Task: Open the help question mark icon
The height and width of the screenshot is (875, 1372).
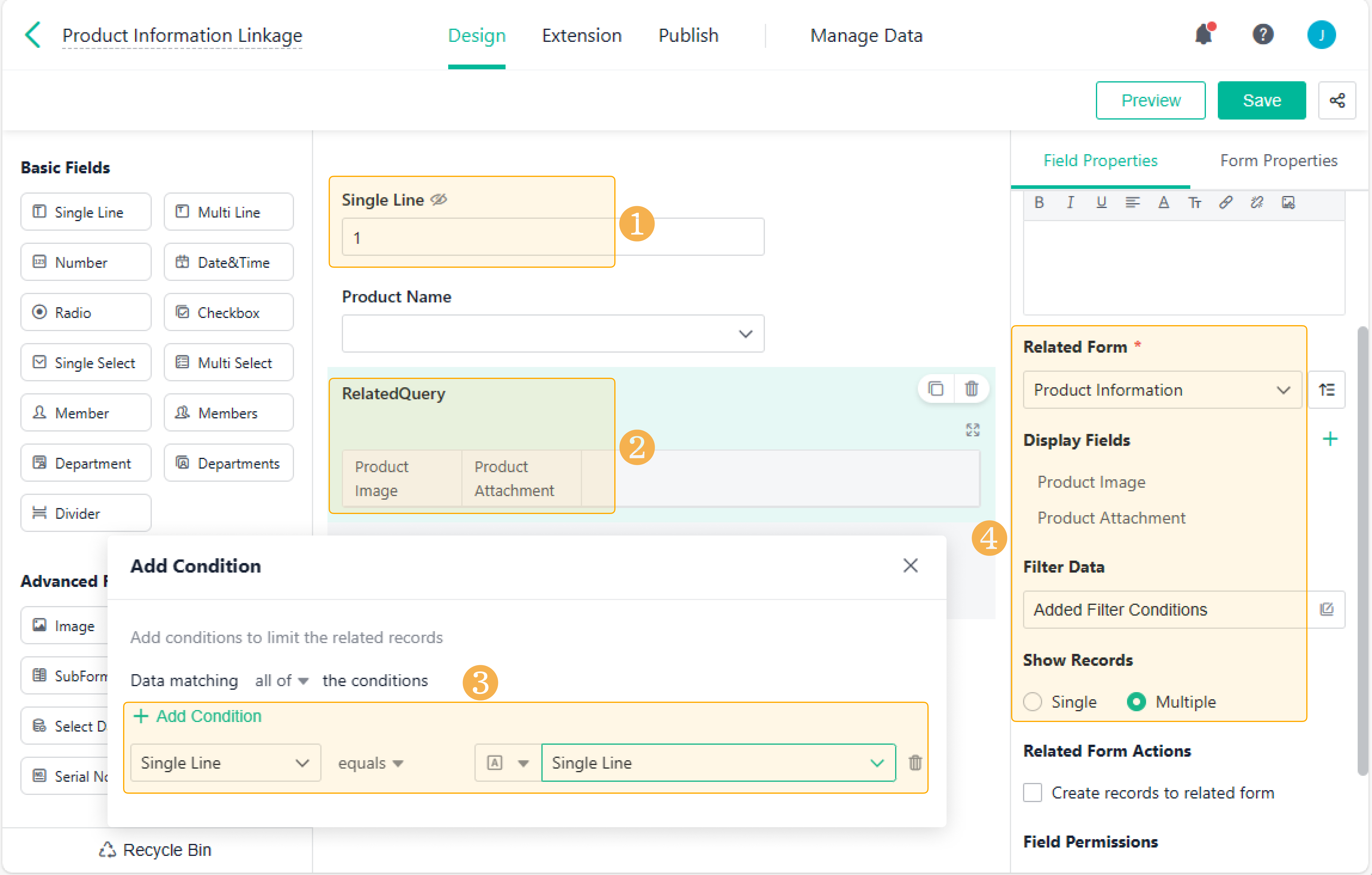Action: [x=1263, y=35]
